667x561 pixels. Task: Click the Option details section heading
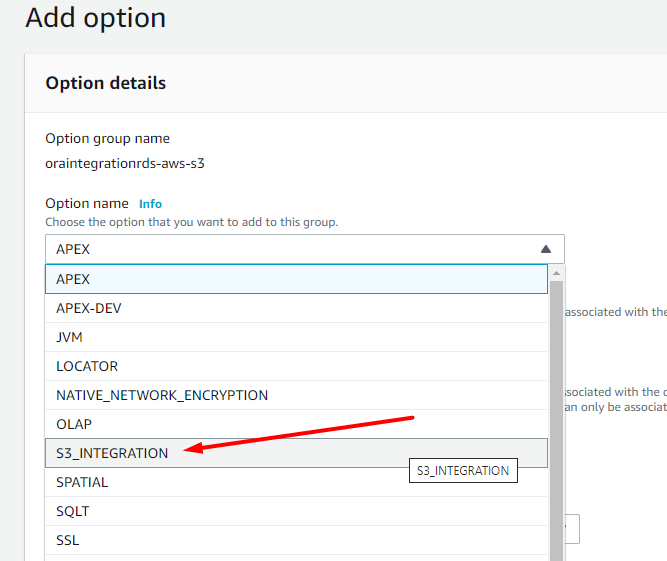point(105,83)
